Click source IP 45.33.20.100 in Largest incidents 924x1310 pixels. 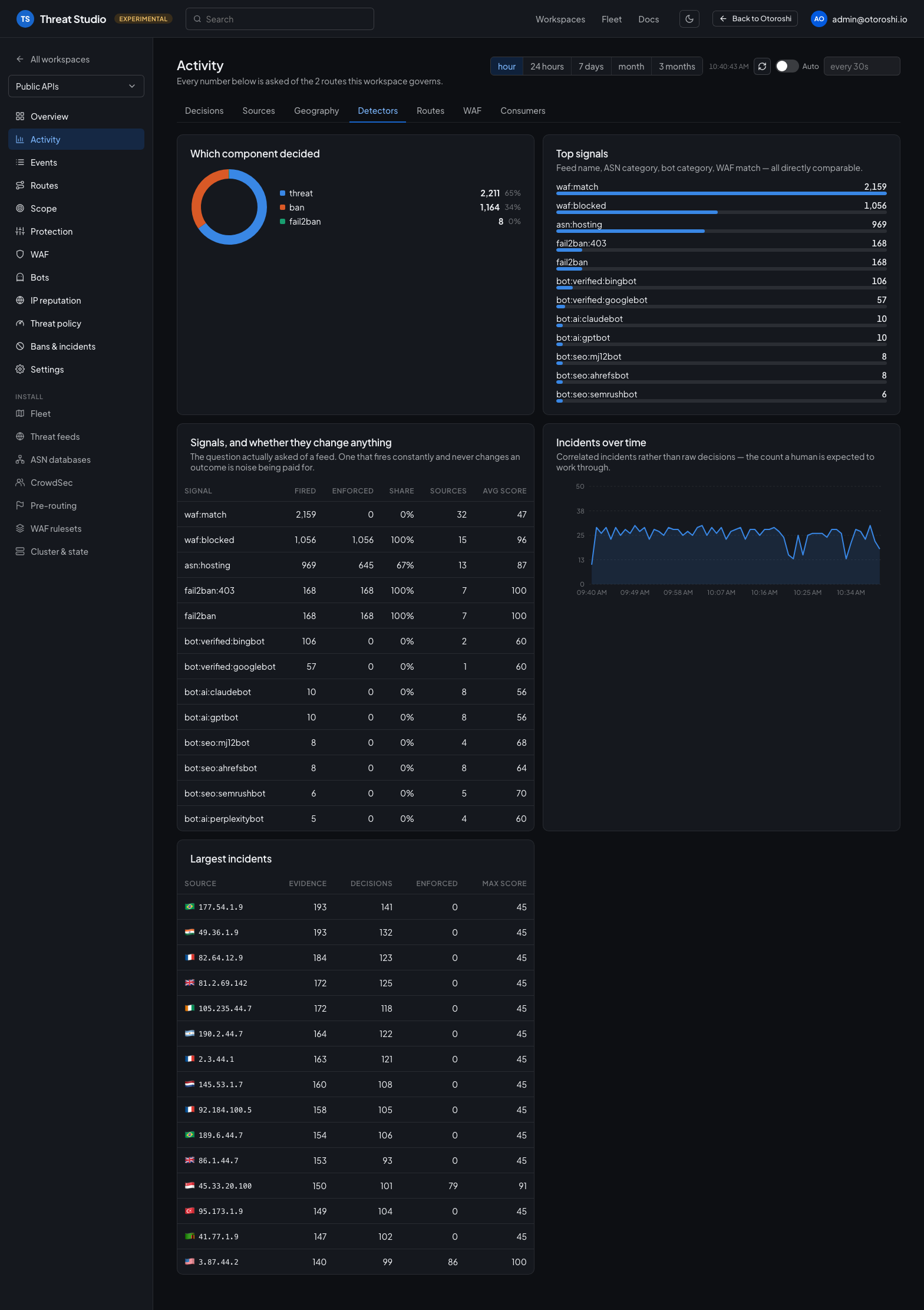coord(225,1186)
